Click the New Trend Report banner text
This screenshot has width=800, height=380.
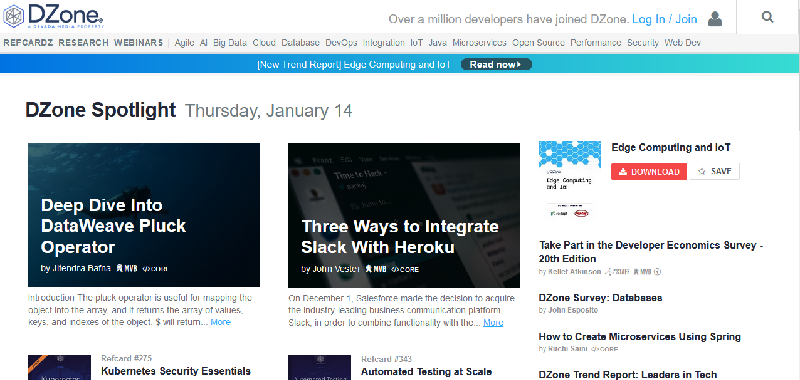point(354,65)
